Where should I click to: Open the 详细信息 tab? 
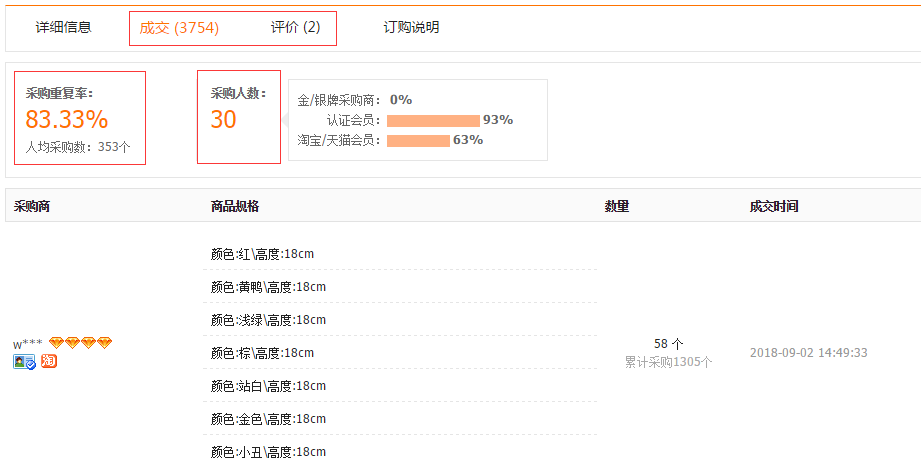[64, 27]
